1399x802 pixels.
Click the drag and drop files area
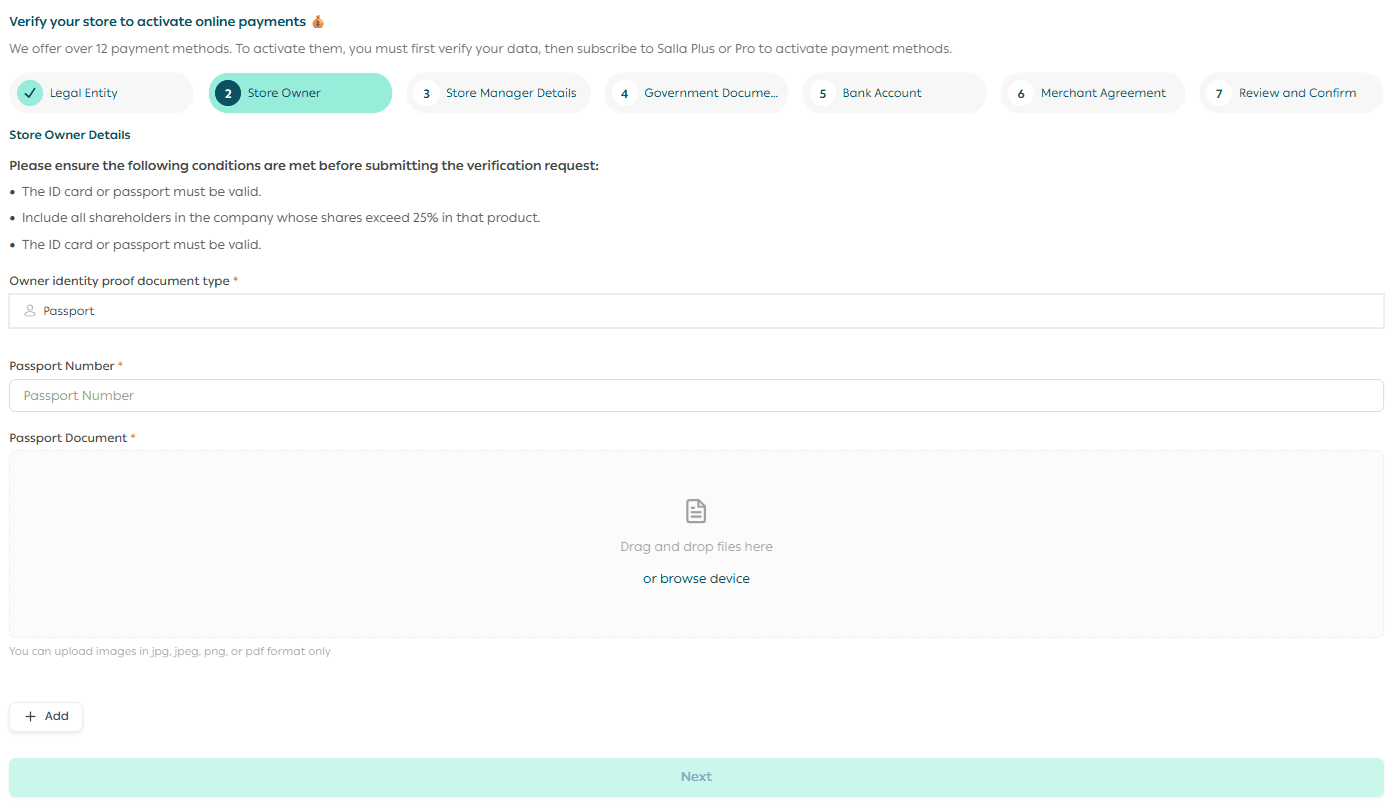click(696, 546)
